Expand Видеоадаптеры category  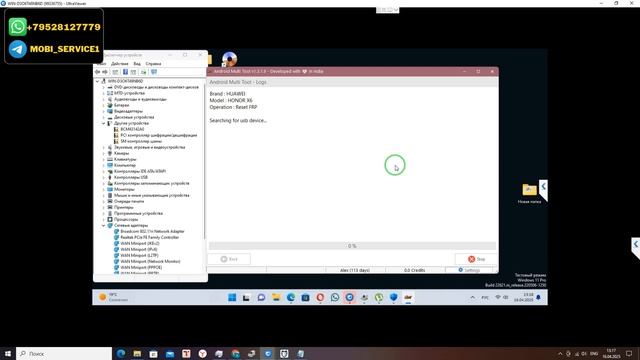click(104, 111)
